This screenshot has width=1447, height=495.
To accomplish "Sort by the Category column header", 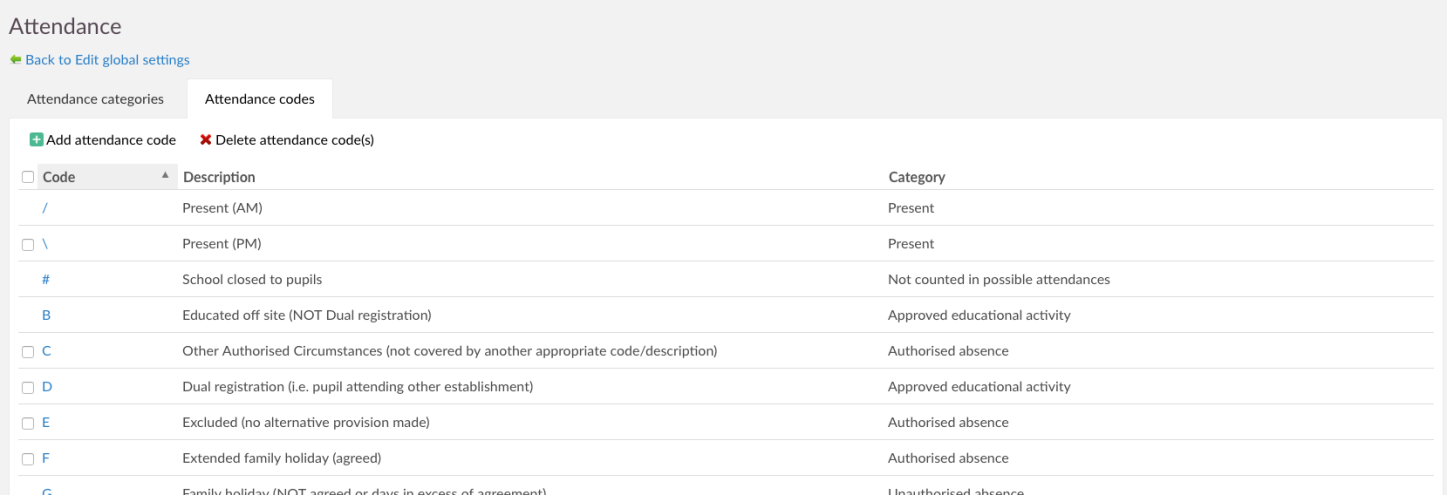I will [916, 177].
